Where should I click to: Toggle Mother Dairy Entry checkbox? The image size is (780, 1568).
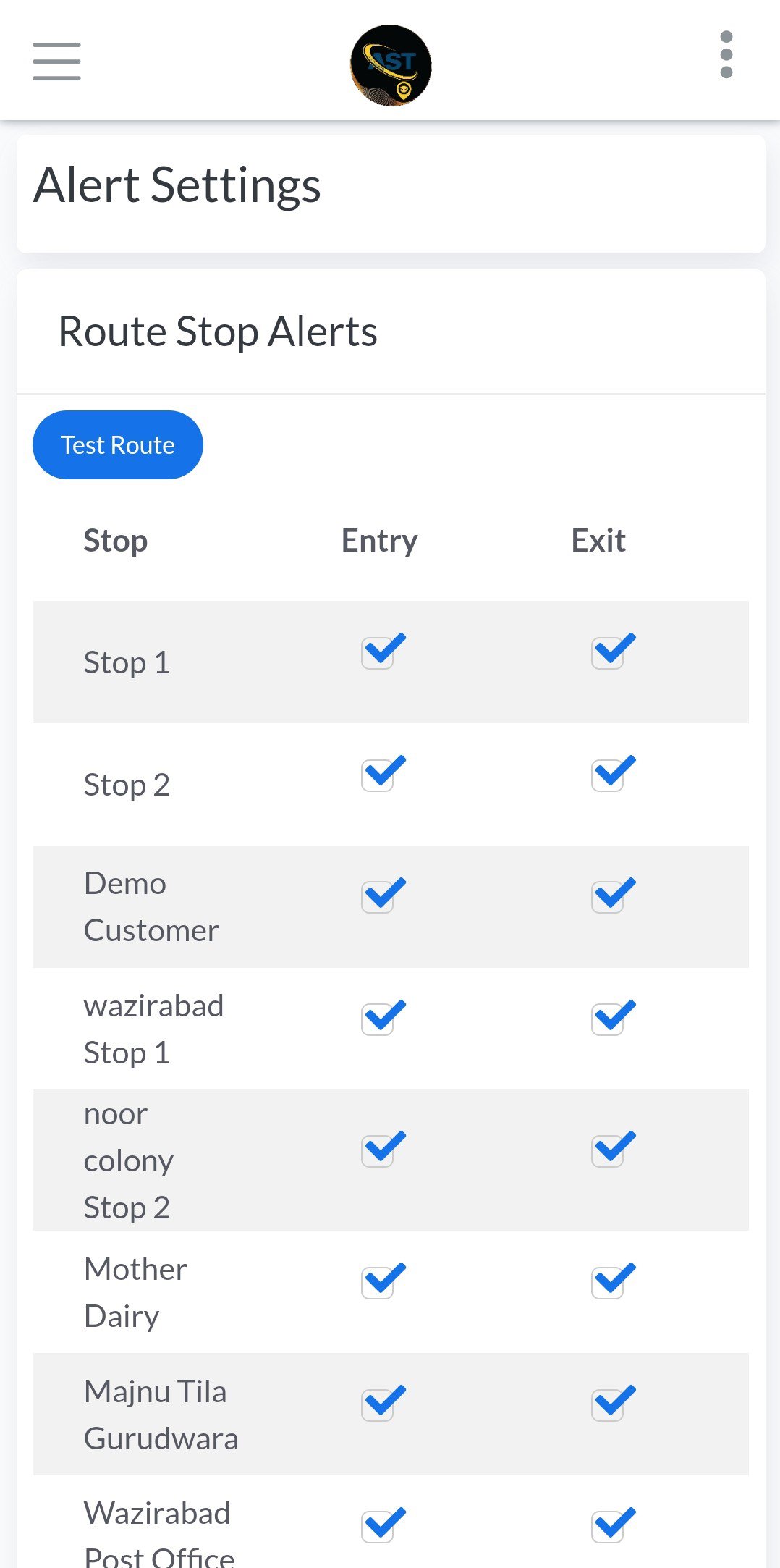tap(378, 1283)
